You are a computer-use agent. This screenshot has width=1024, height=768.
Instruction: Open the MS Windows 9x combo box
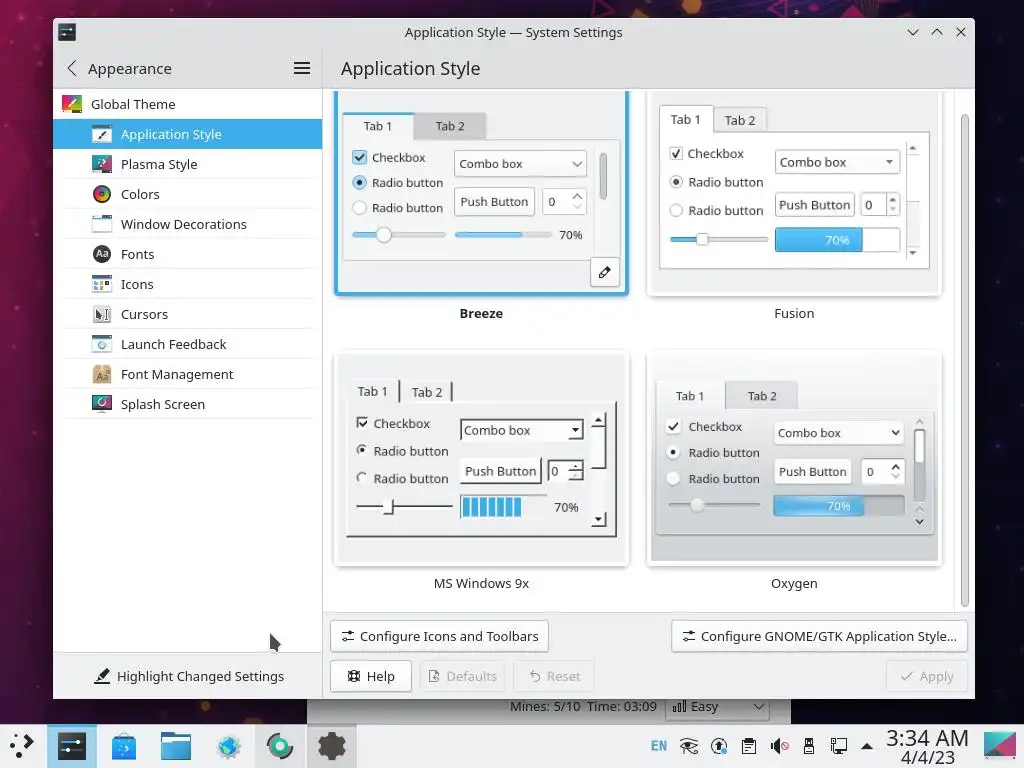(522, 430)
